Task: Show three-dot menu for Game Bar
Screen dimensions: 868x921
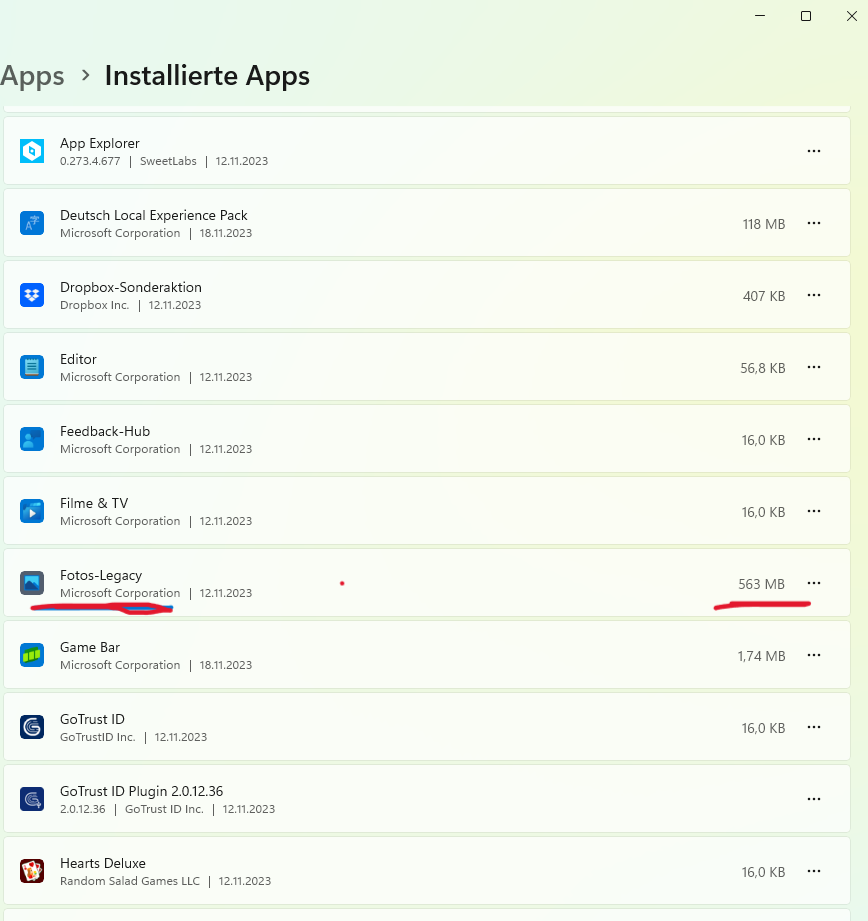Action: (813, 655)
